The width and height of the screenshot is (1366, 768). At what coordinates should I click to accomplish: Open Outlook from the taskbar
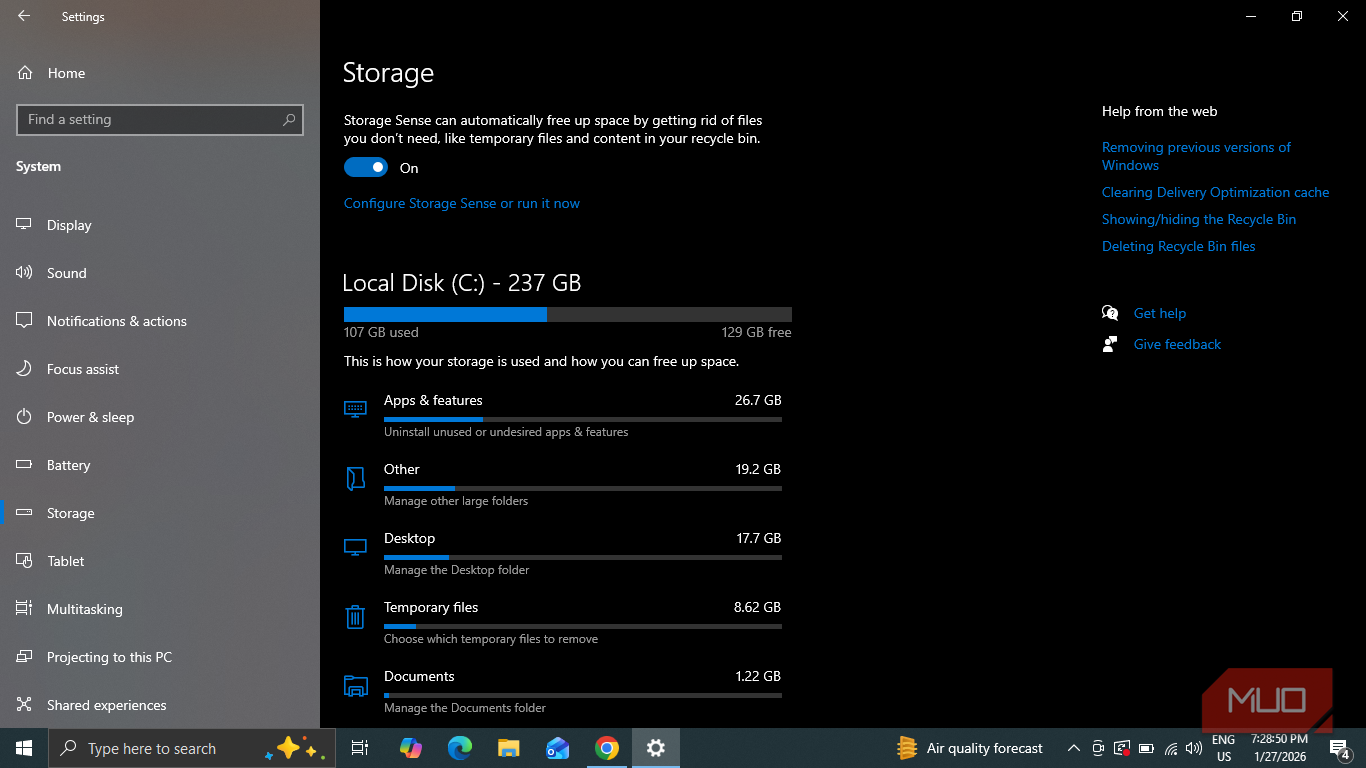(557, 748)
